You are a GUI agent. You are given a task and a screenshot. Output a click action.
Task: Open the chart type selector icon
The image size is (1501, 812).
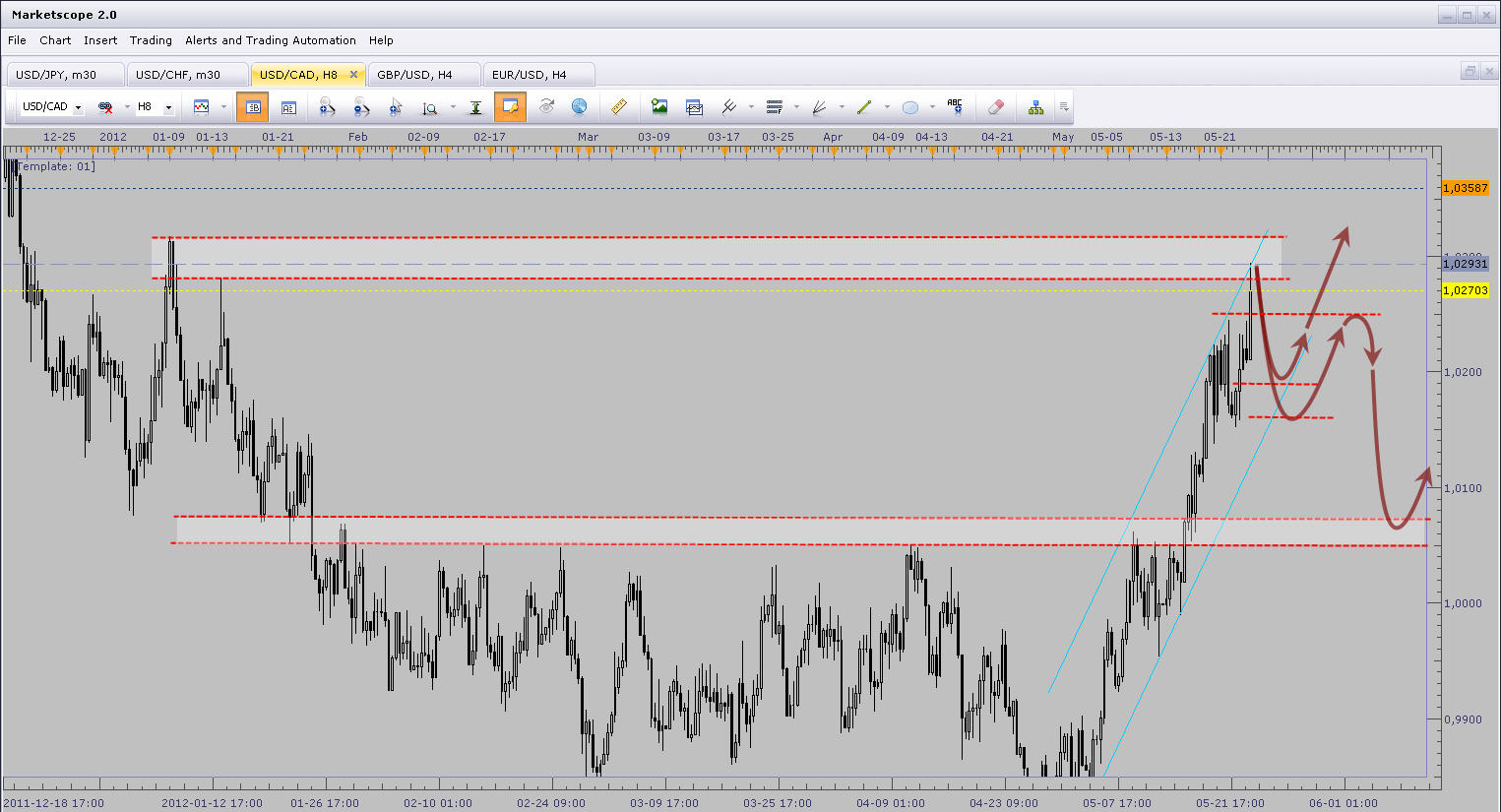[202, 107]
